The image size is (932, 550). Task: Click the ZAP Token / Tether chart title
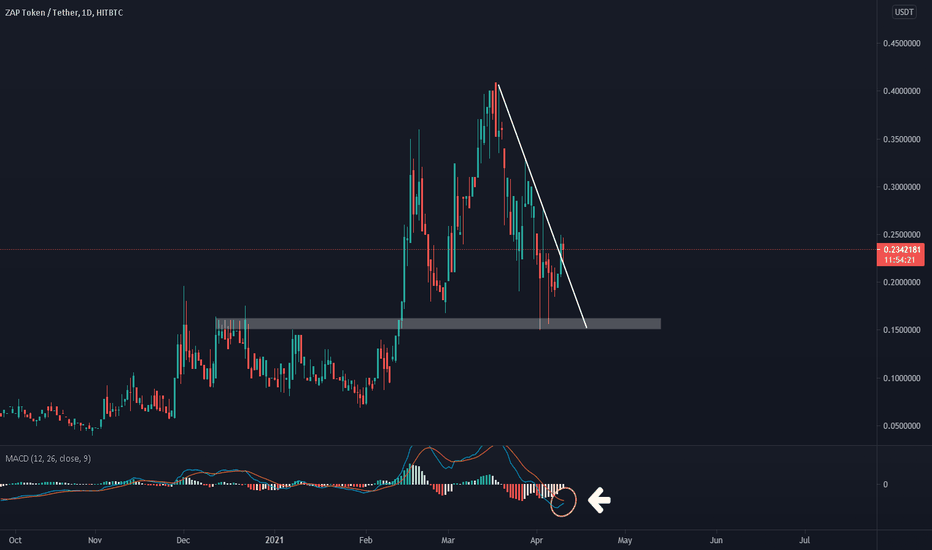64,12
